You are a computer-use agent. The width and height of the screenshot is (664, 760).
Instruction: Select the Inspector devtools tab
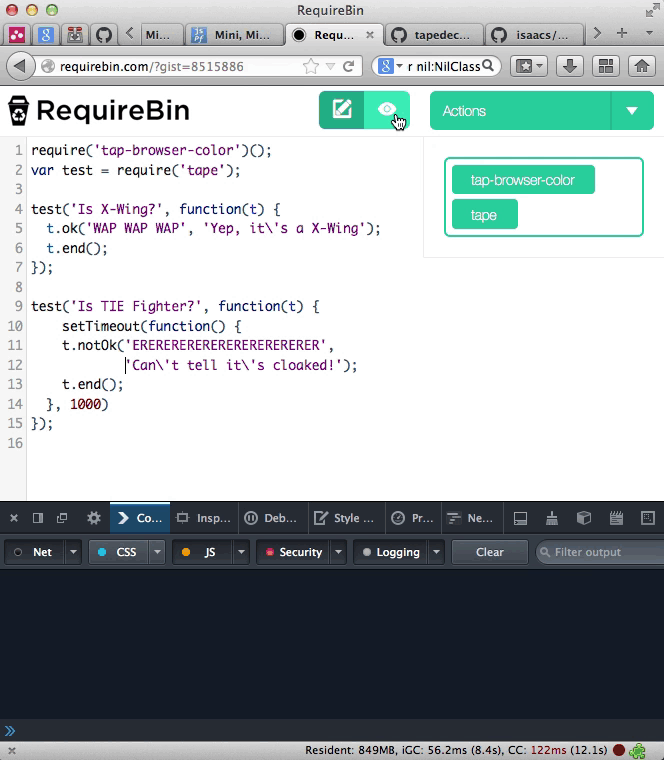coord(204,518)
